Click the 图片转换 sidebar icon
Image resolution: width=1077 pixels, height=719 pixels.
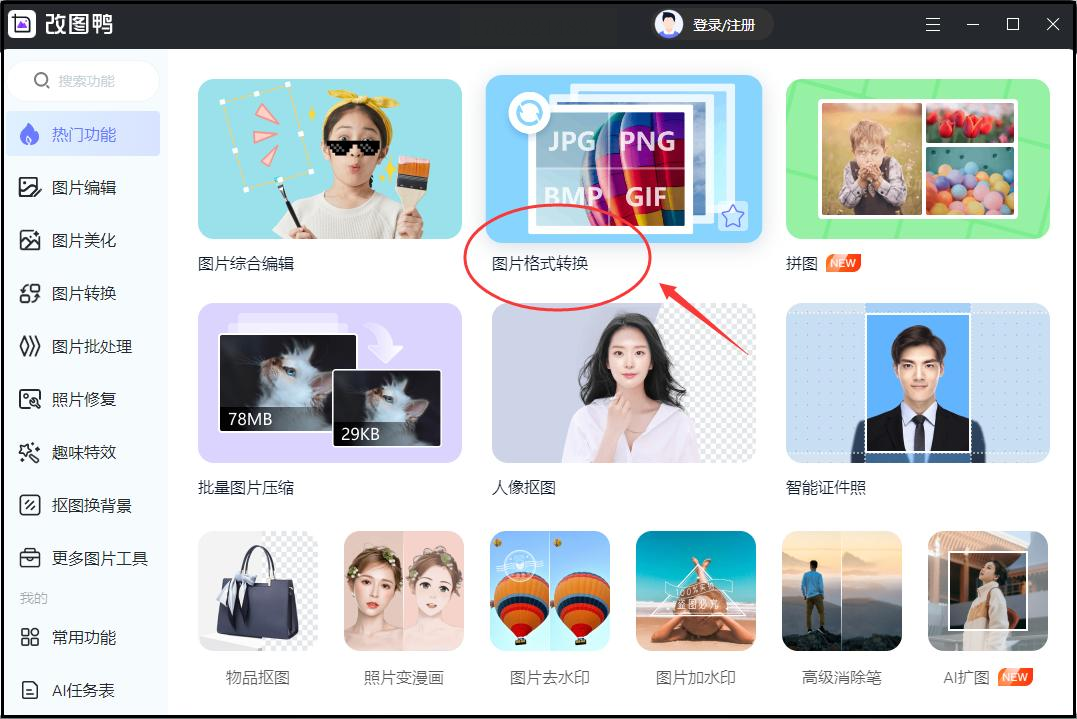pos(30,293)
